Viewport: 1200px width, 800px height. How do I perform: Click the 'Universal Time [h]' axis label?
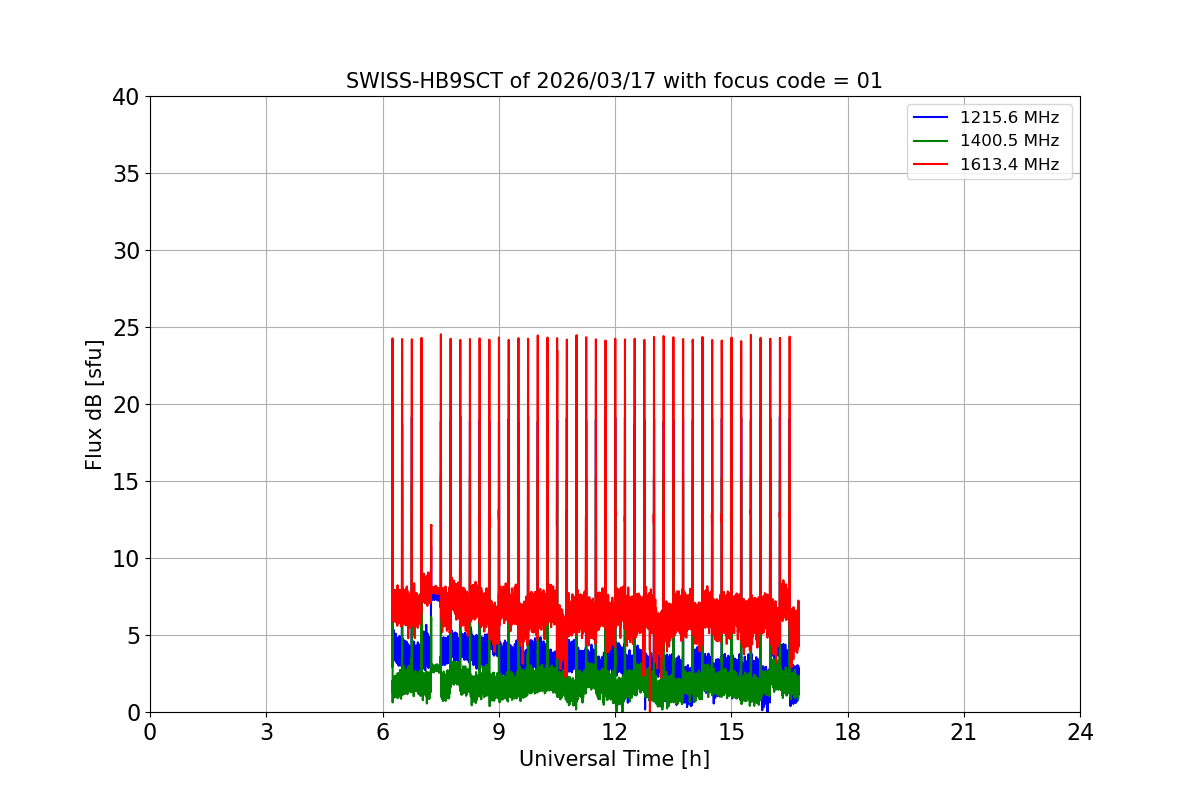(614, 759)
